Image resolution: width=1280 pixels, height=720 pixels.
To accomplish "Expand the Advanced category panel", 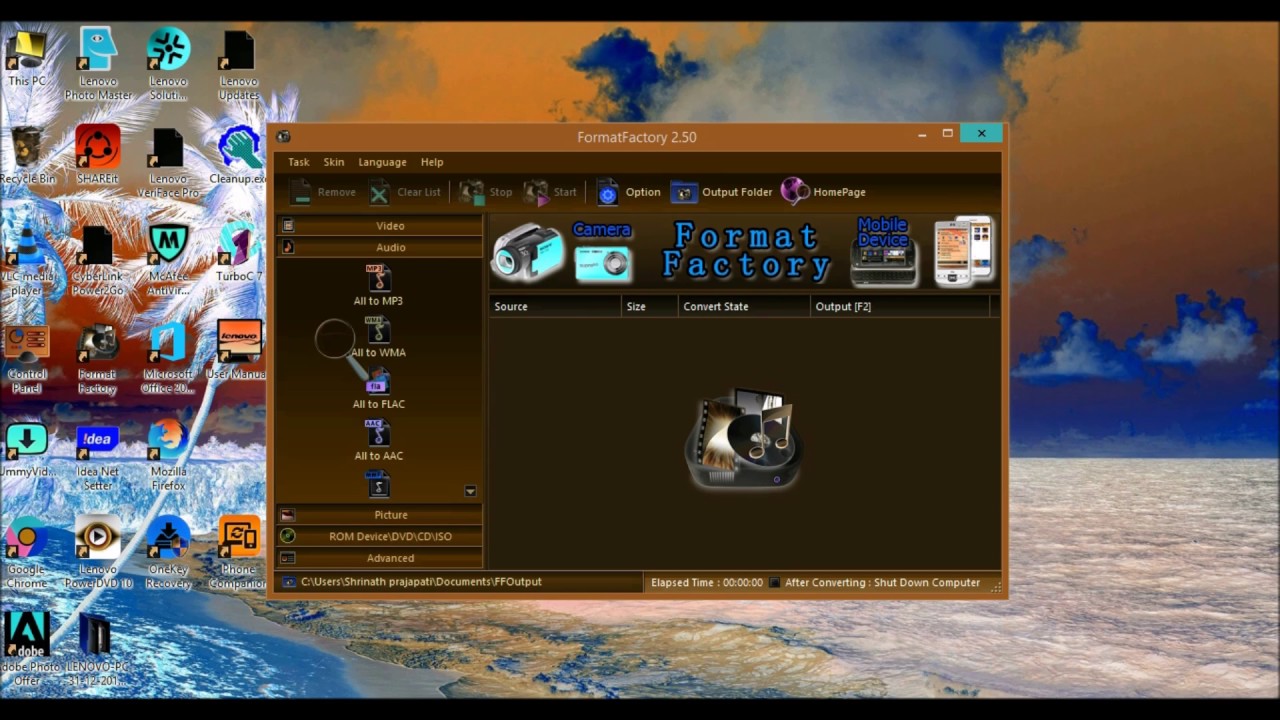I will [380, 558].
